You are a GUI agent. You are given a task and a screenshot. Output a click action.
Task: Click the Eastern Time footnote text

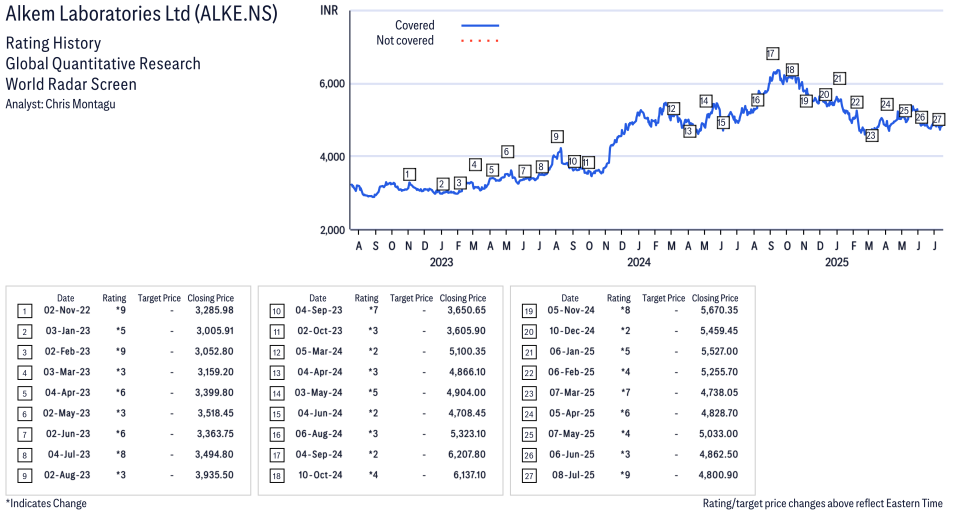click(x=823, y=503)
